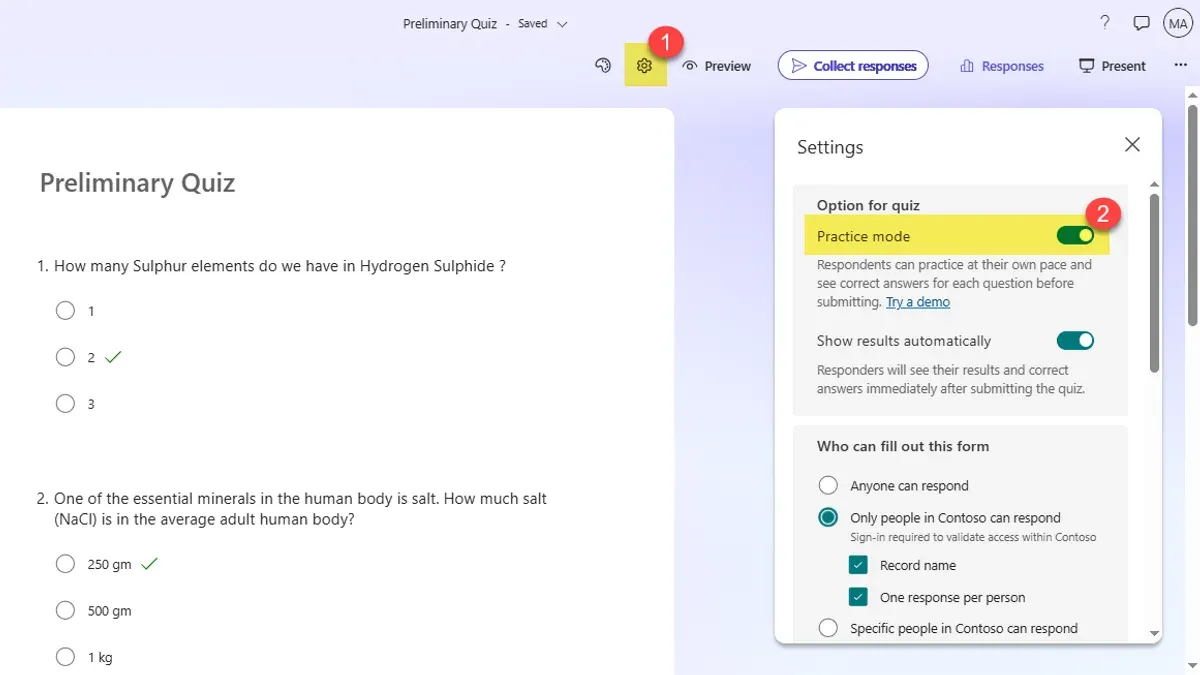Close the Settings panel

coord(1132,145)
